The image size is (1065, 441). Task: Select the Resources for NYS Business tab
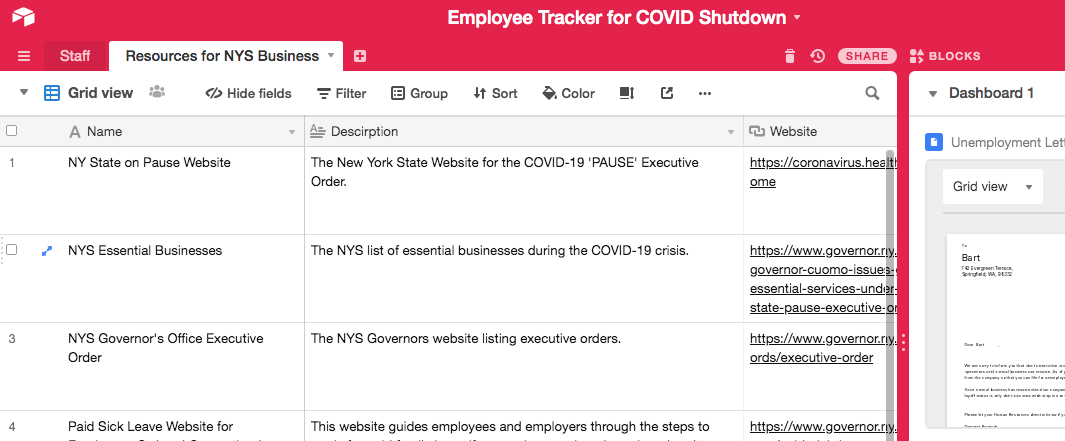222,56
